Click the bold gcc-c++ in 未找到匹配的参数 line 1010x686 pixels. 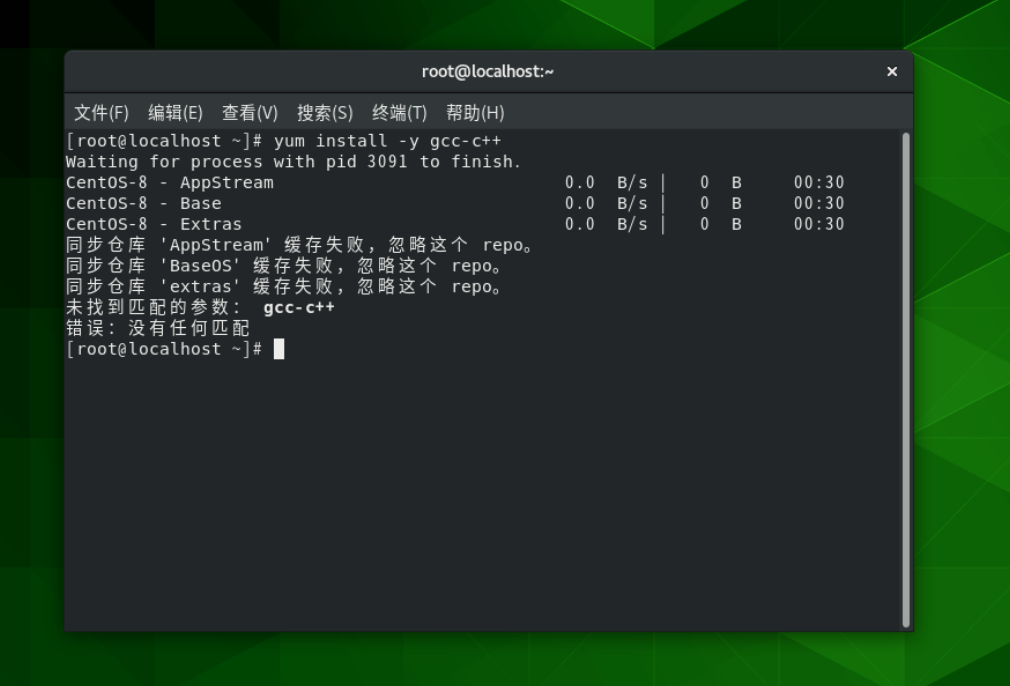(299, 307)
